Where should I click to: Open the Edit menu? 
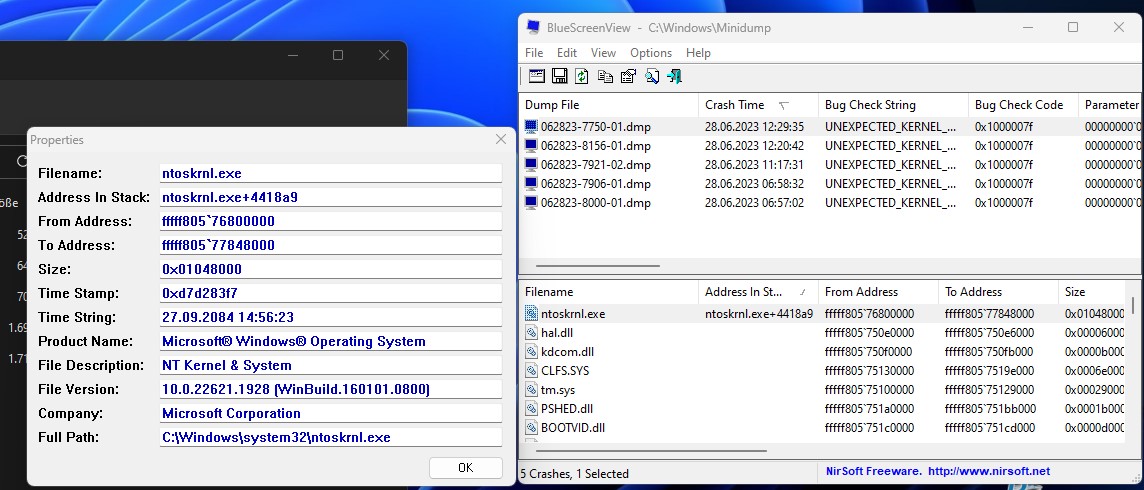tap(567, 52)
